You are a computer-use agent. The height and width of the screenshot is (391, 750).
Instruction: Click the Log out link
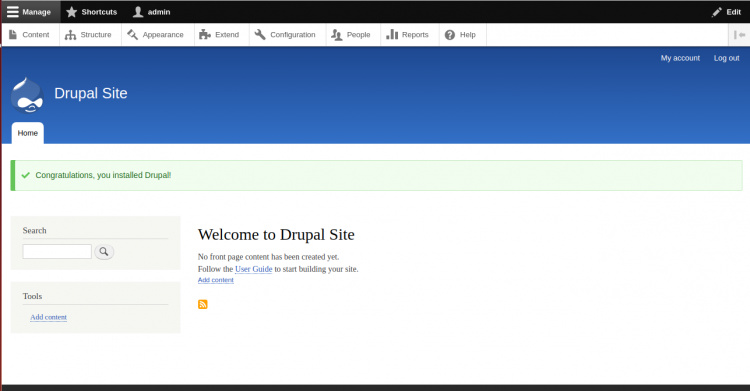pyautogui.click(x=727, y=58)
